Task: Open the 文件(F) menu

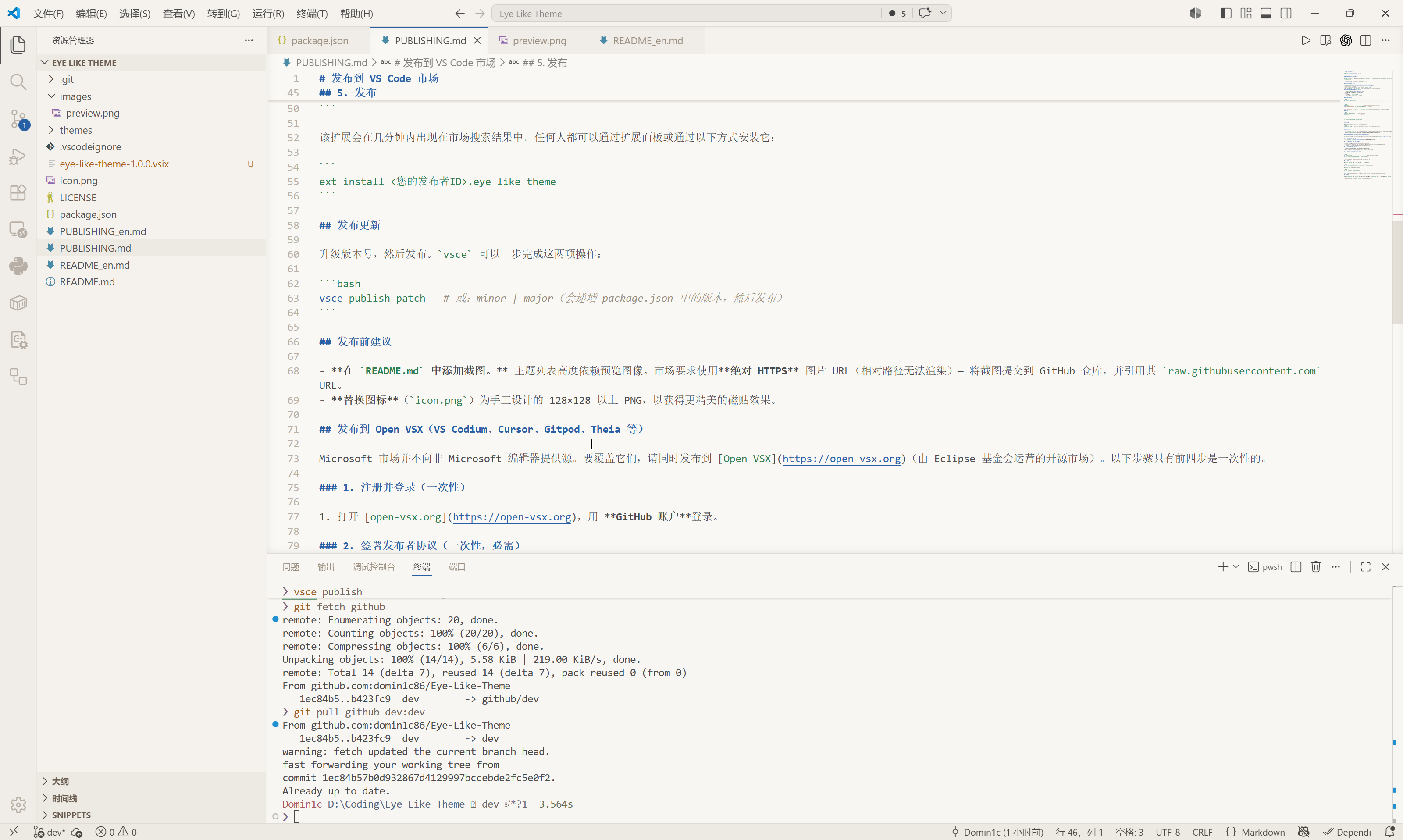Action: (48, 14)
